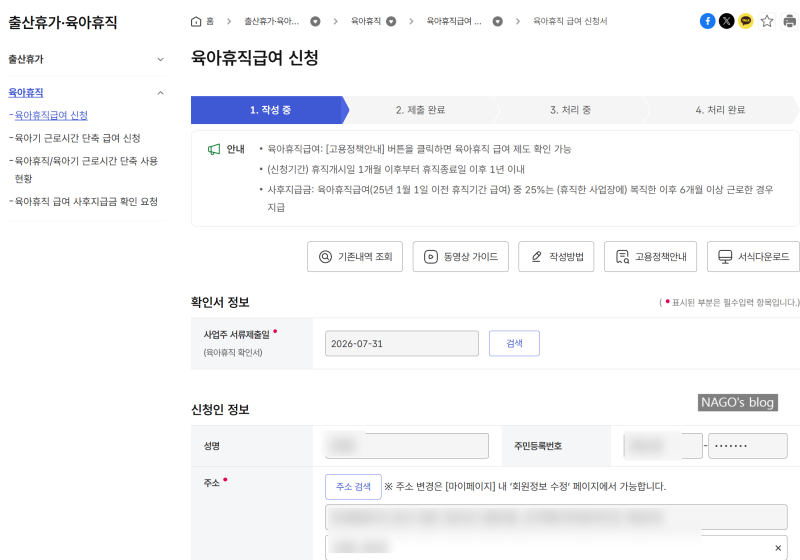Click the 성명 name field
Viewport: 800px width, 560px height.
pyautogui.click(x=407, y=446)
